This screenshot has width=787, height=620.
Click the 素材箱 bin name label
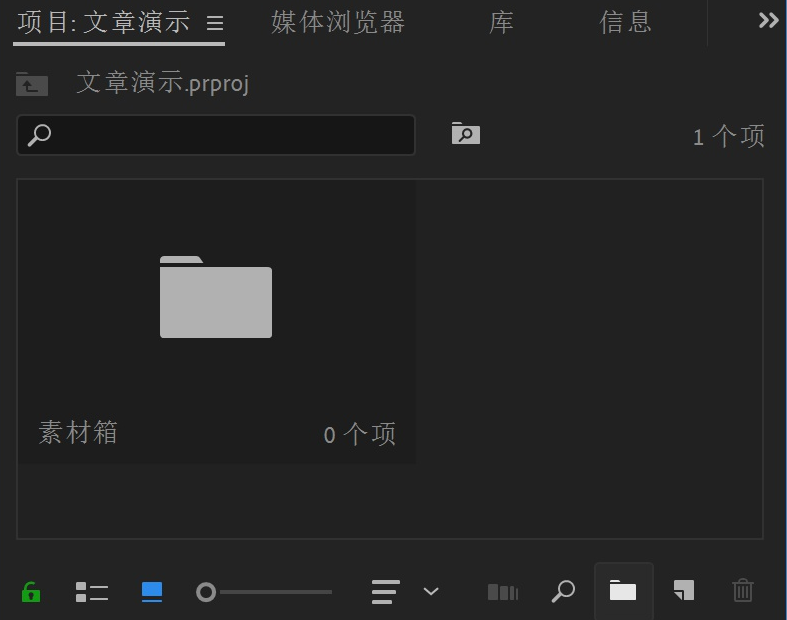click(x=78, y=433)
